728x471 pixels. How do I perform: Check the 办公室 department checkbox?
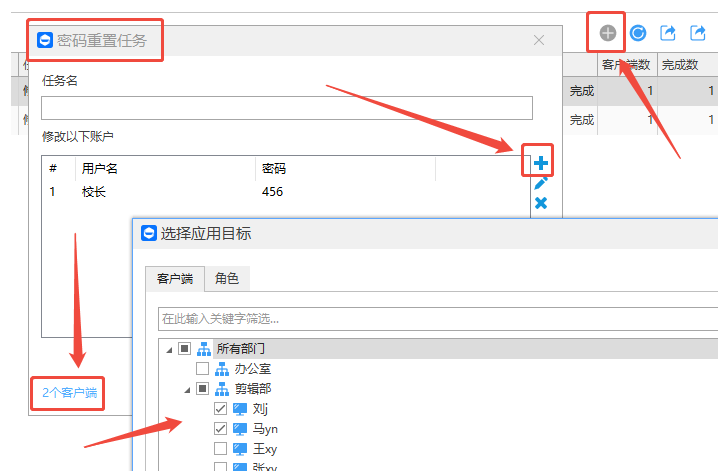(x=202, y=368)
